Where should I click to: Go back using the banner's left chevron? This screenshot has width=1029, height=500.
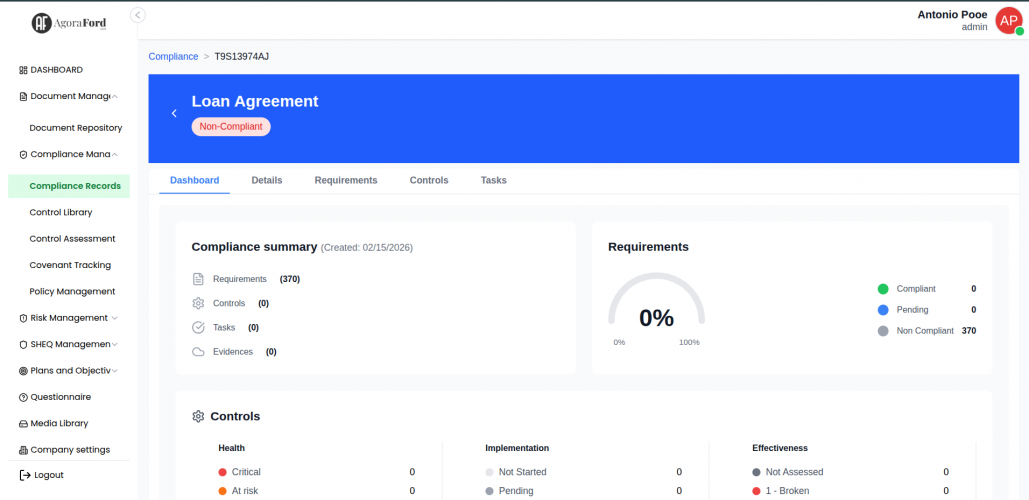(174, 114)
